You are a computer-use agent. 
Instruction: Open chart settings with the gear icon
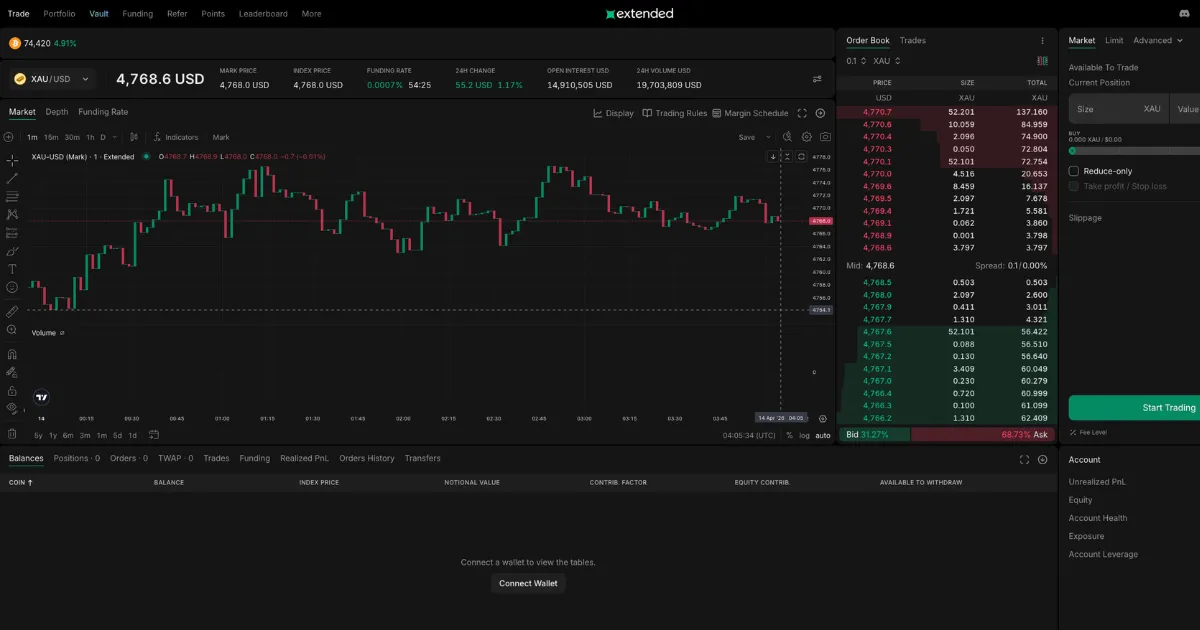806,137
